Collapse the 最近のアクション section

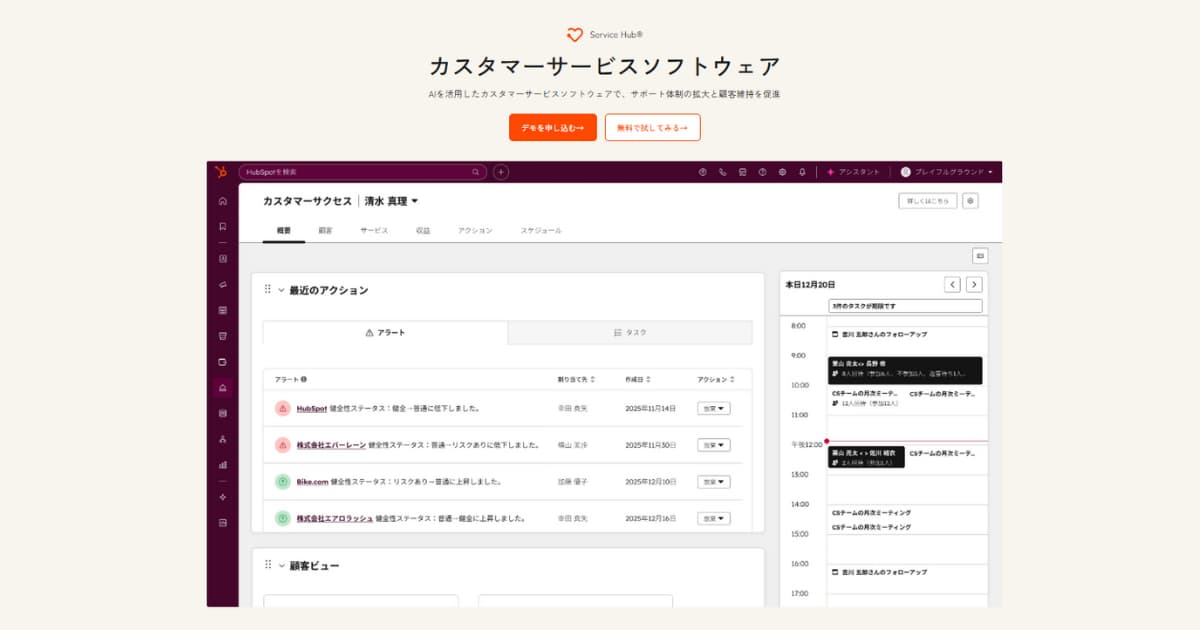[x=281, y=290]
